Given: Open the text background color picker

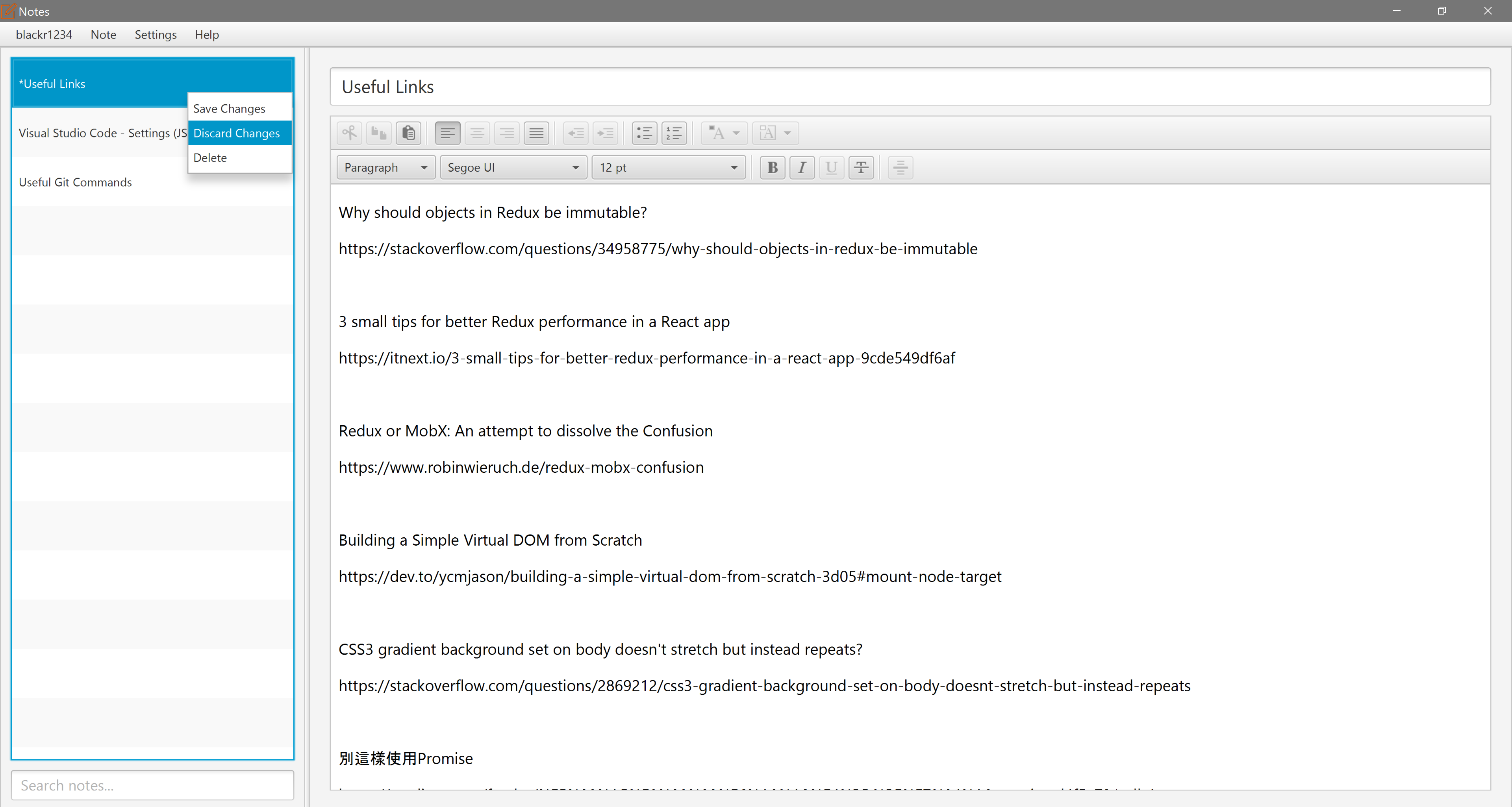Looking at the screenshot, I should point(775,133).
